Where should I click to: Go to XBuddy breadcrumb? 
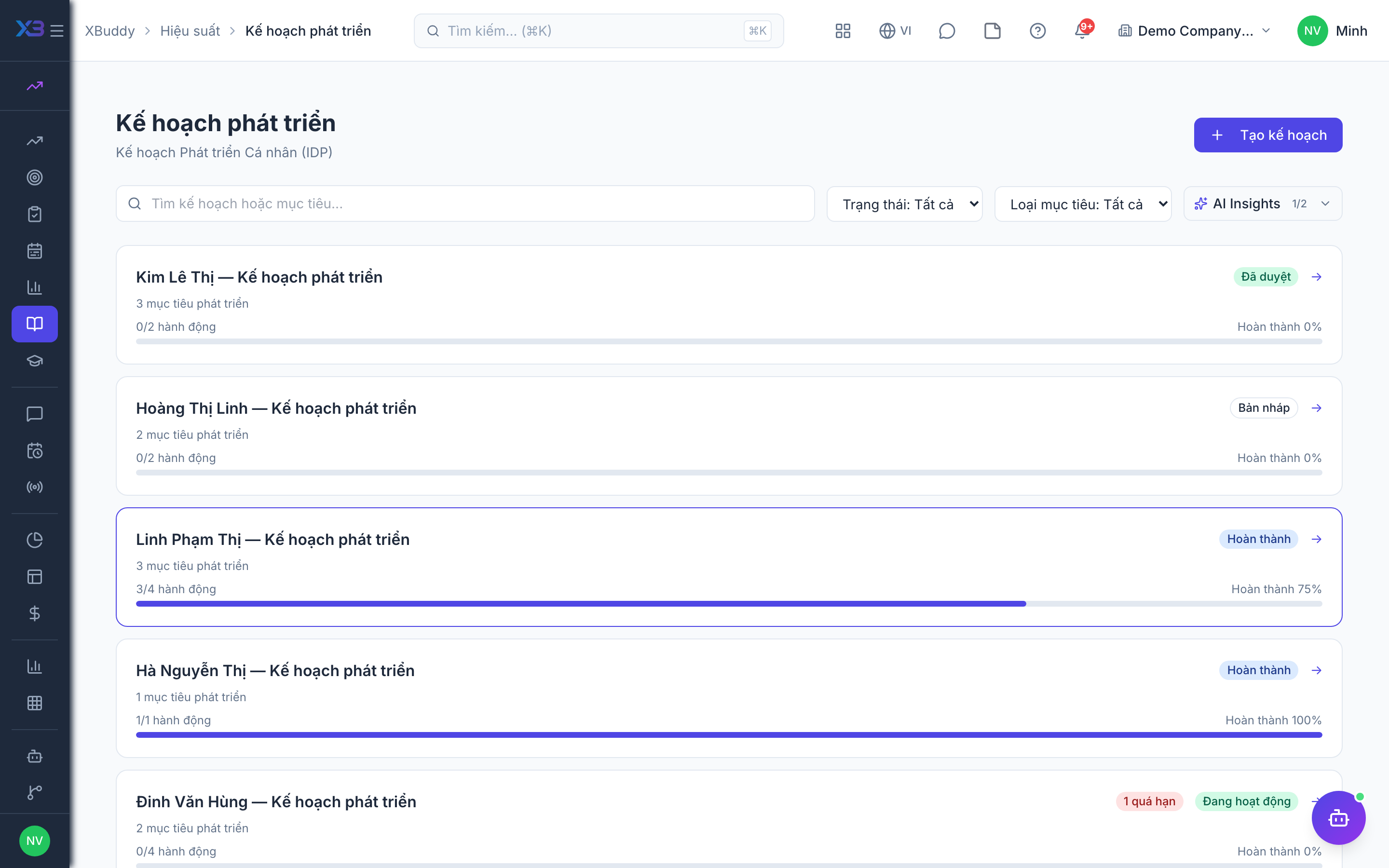109,30
